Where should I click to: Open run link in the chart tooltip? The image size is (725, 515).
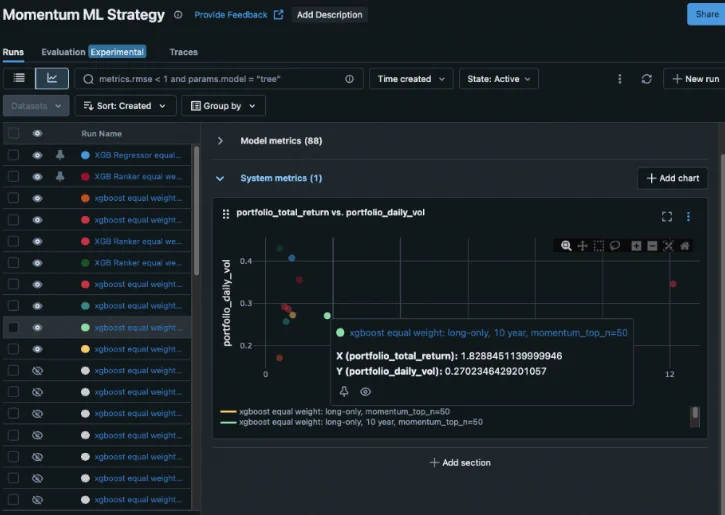point(488,332)
